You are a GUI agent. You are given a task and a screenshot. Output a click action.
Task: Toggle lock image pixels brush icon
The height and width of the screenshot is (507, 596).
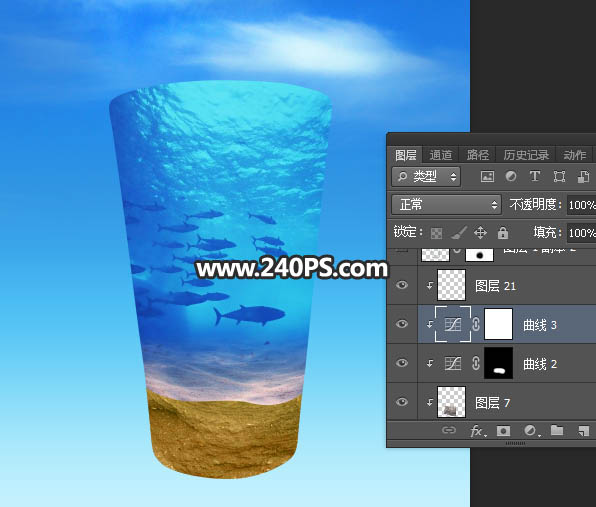459,233
